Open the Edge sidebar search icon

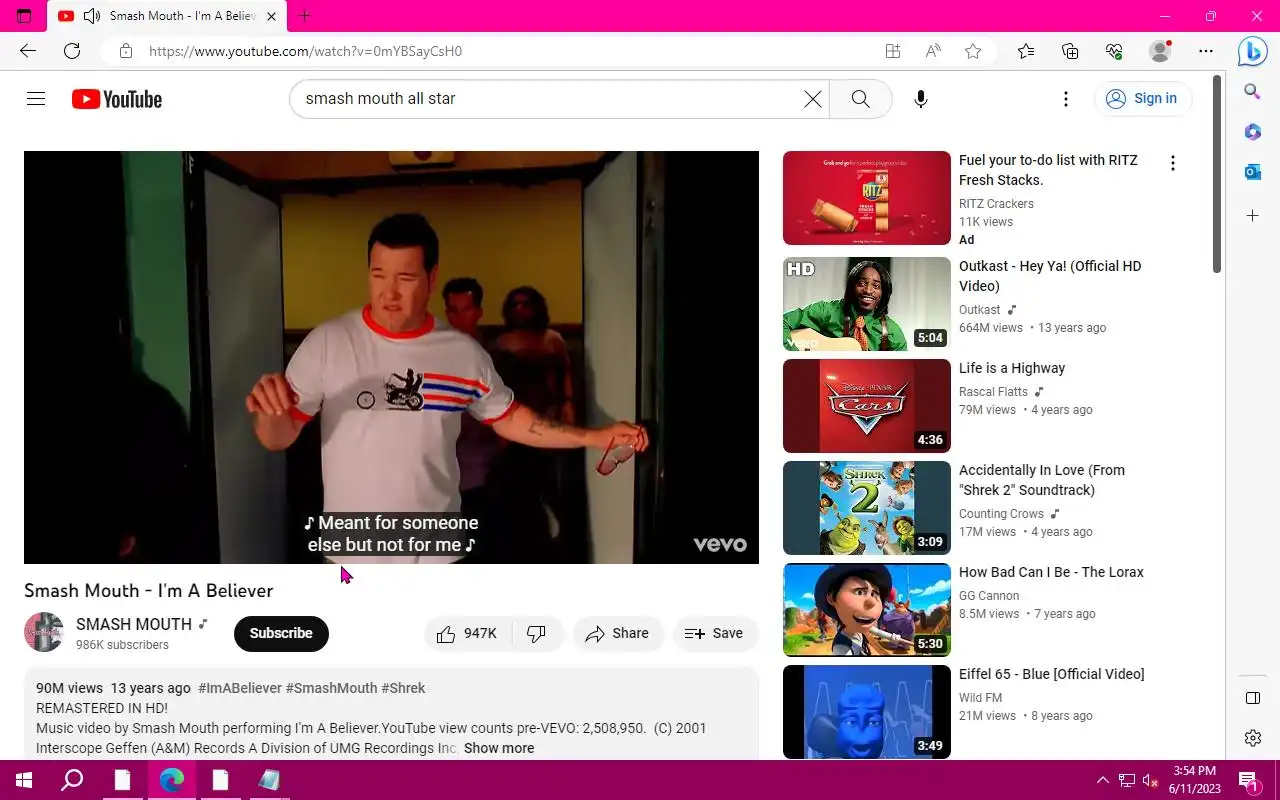pyautogui.click(x=1252, y=92)
